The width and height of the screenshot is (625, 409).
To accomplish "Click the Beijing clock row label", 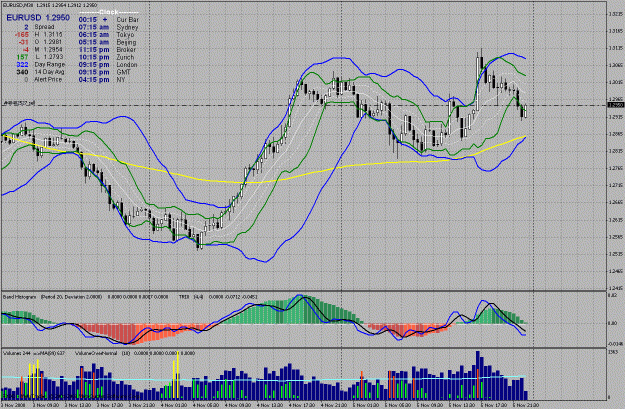I will (x=126, y=42).
